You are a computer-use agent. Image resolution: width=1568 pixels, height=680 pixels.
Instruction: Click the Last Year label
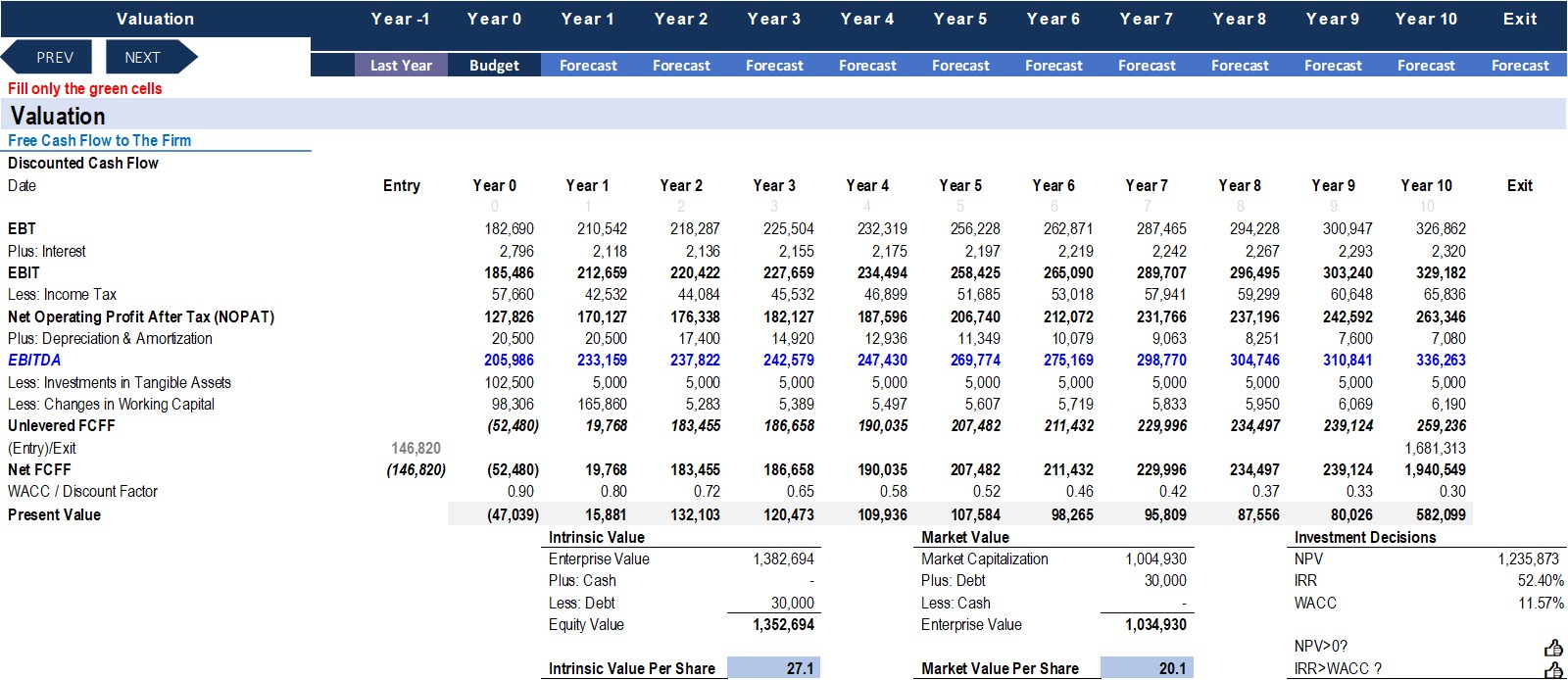coord(401,66)
